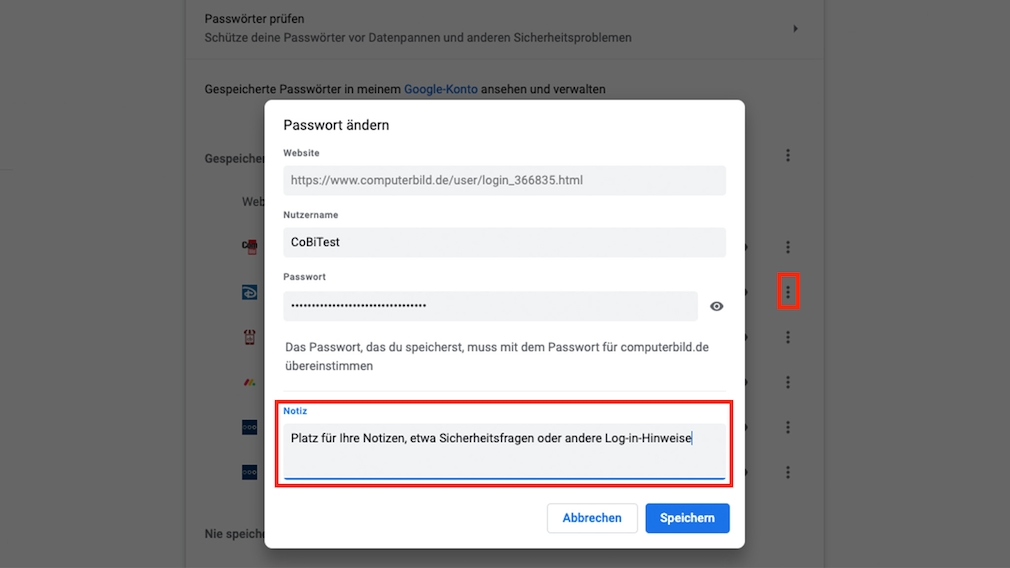Open three-dot menu for the last password row
1010x568 pixels.
[788, 472]
